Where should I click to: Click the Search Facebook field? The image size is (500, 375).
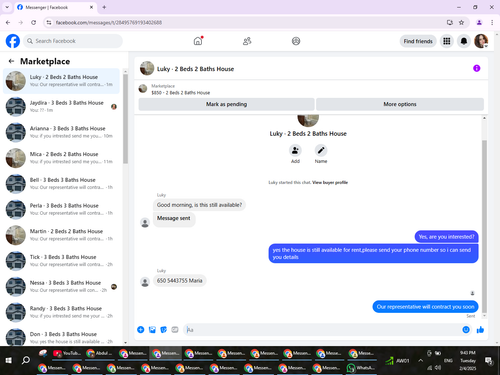(73, 41)
